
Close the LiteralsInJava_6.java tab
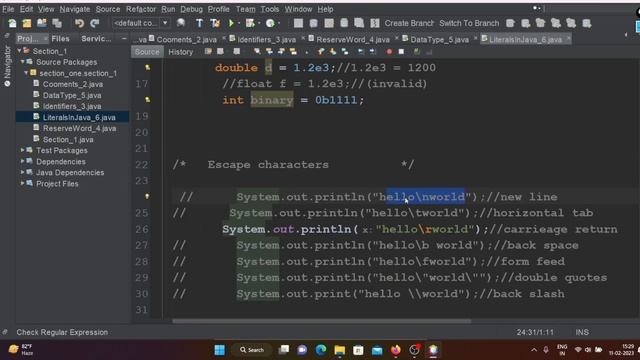(568, 38)
